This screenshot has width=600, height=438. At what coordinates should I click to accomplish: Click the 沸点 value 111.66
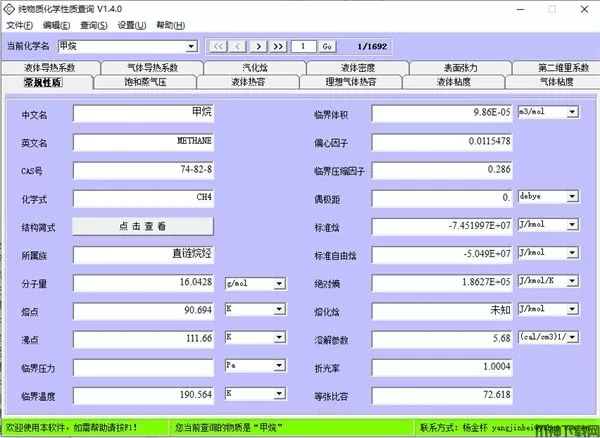coord(143,339)
